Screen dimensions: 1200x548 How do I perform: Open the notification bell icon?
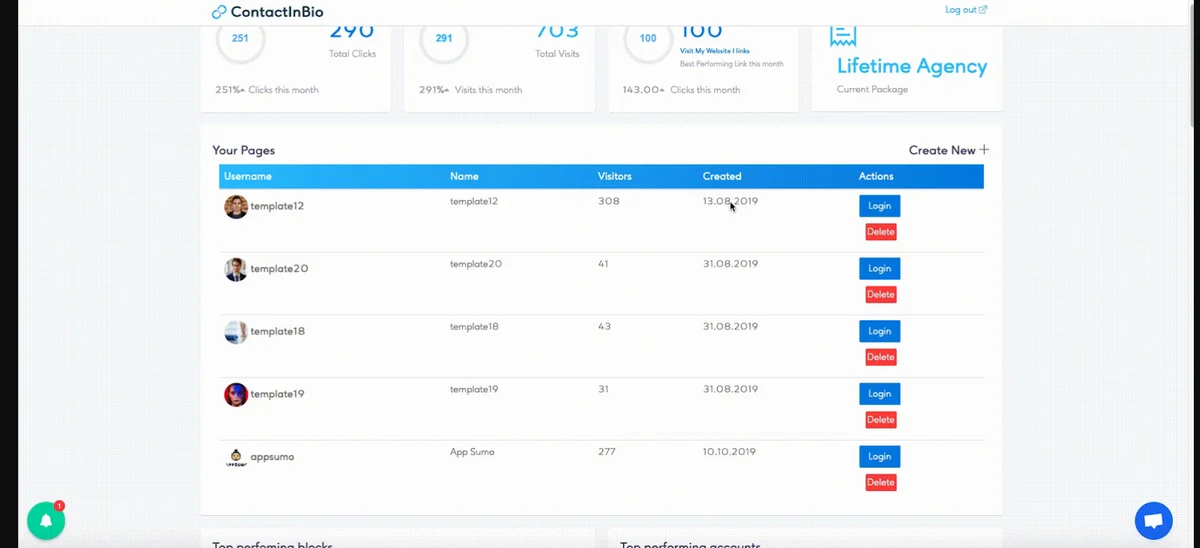point(46,520)
